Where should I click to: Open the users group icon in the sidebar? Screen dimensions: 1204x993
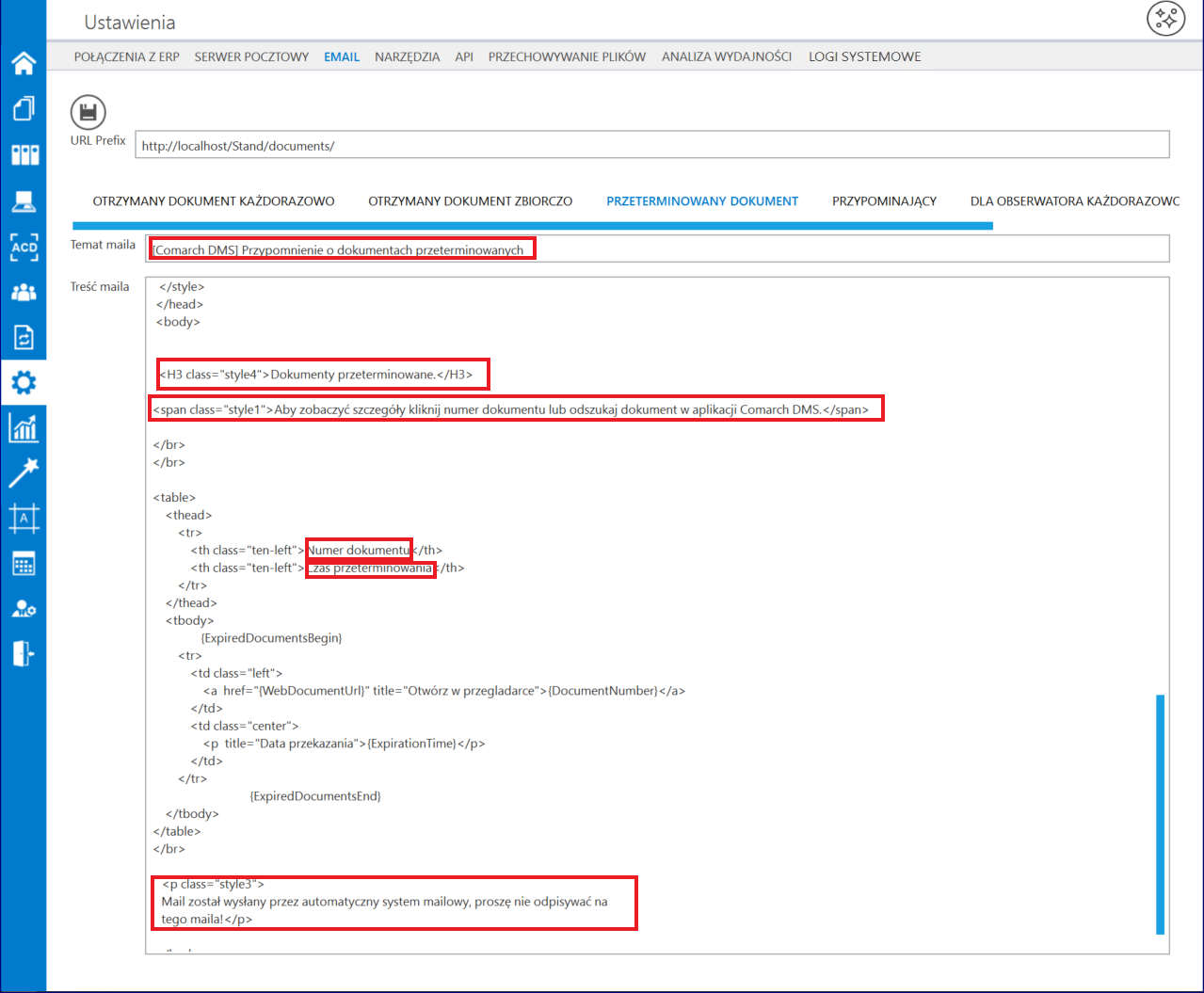click(x=24, y=292)
